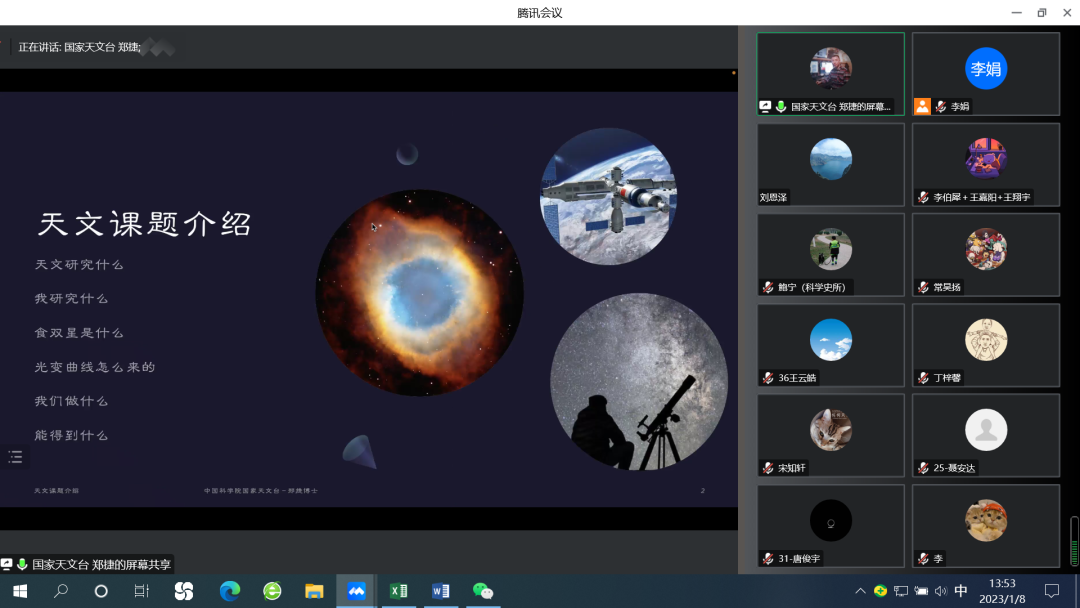Open the Windows notification center
Image resolution: width=1080 pixels, height=608 pixels.
coord(1052,591)
